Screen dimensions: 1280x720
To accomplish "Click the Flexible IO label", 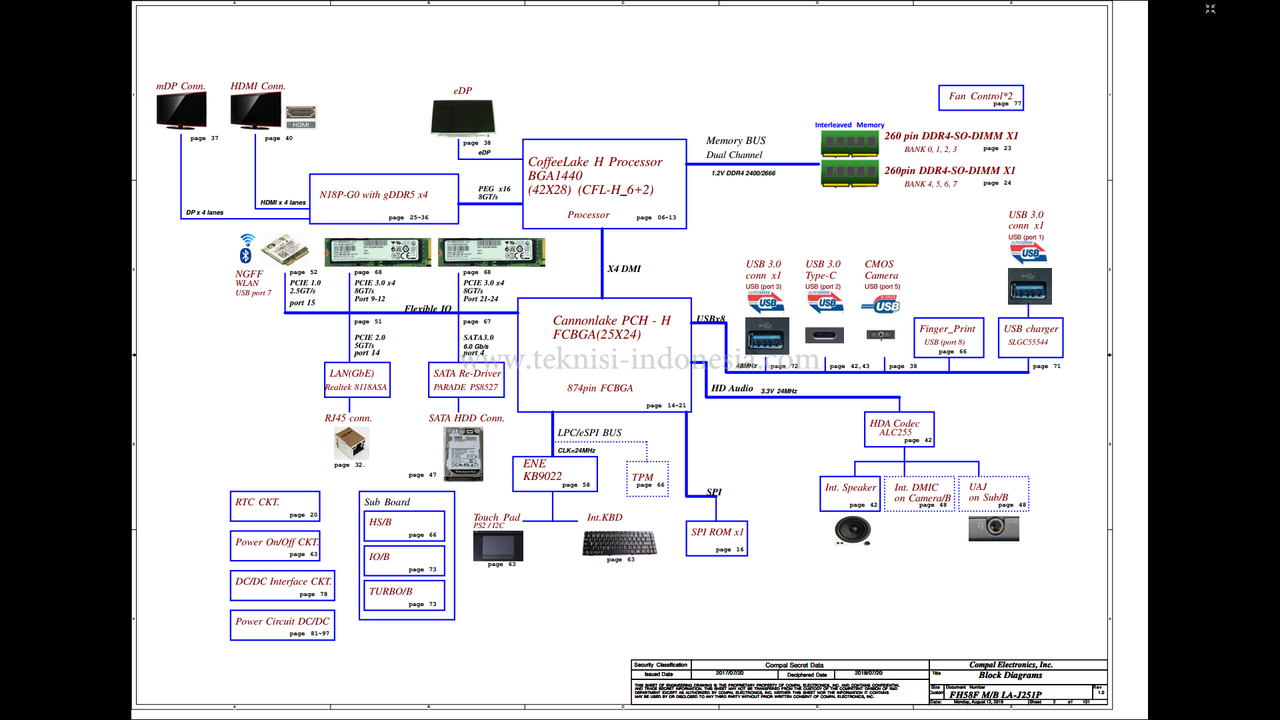I will click(x=430, y=308).
